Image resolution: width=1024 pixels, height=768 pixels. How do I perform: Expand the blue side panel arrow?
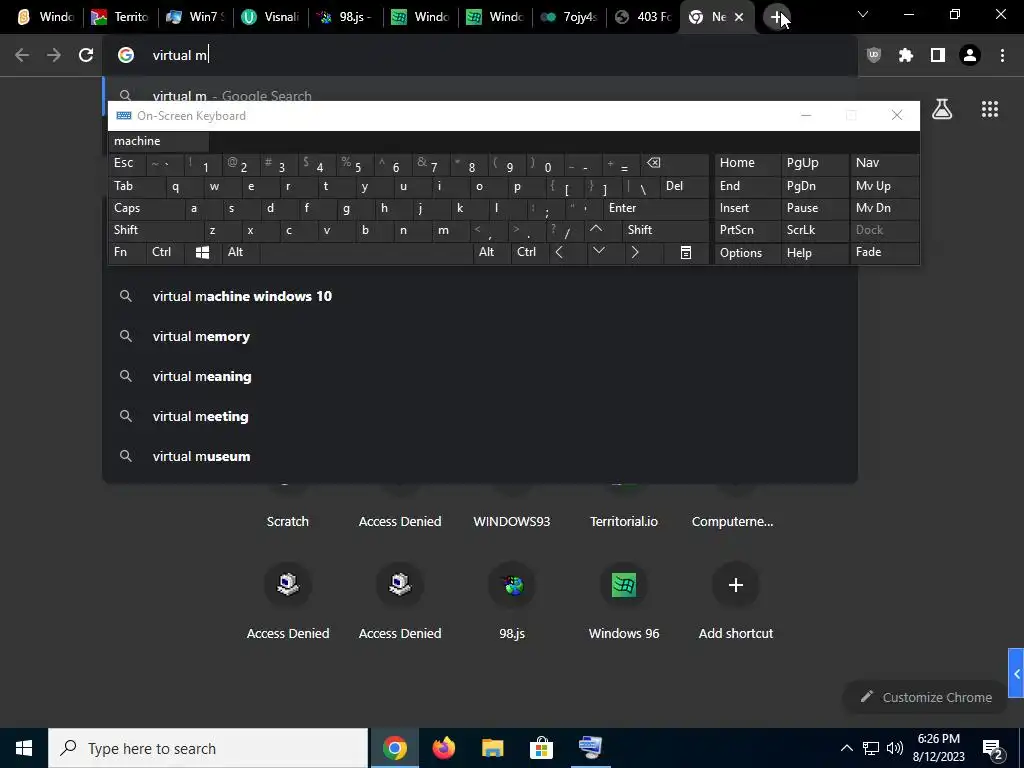point(1016,673)
